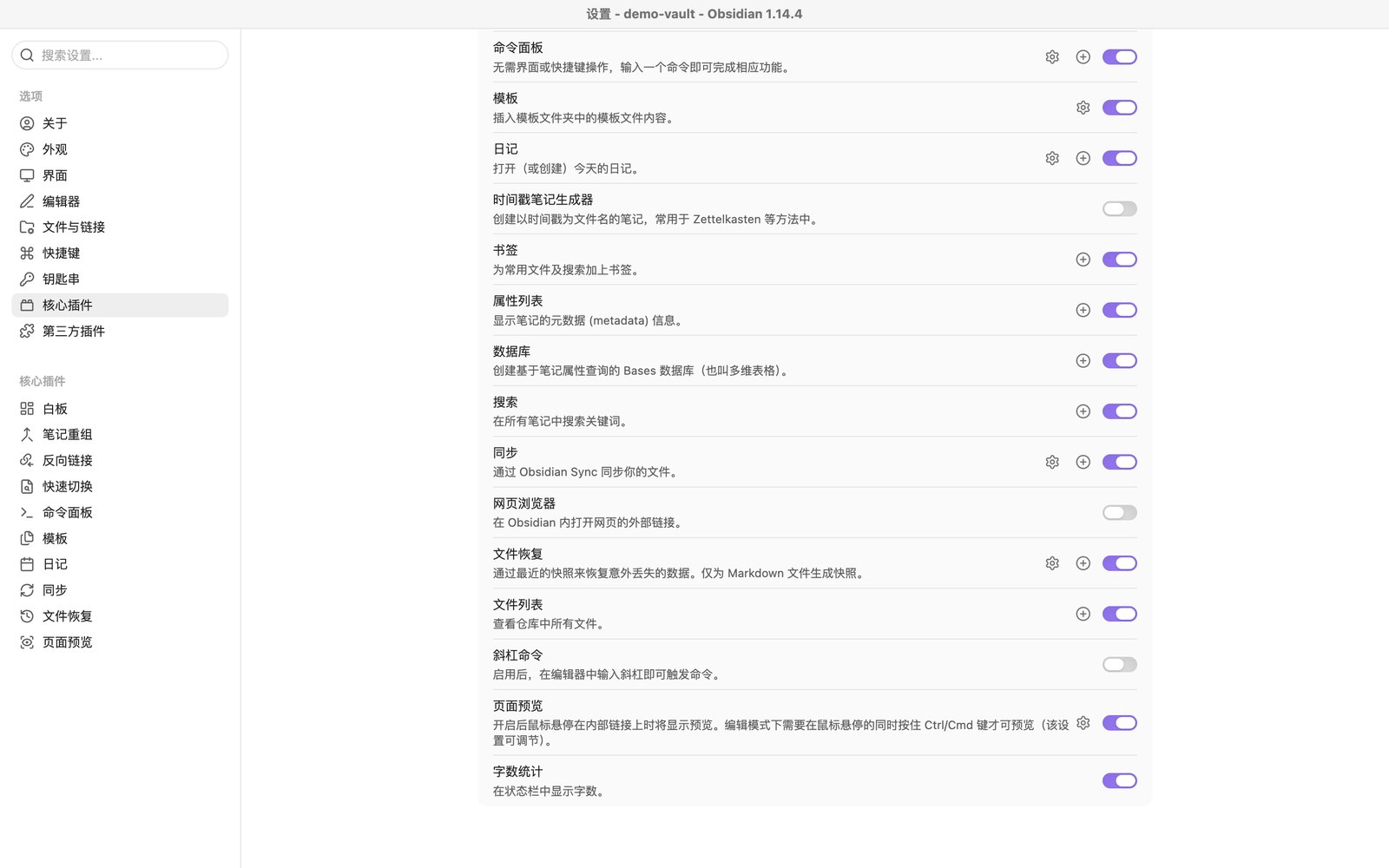
Task: Open 笔记重组 plugin settings
Action: tap(120, 435)
